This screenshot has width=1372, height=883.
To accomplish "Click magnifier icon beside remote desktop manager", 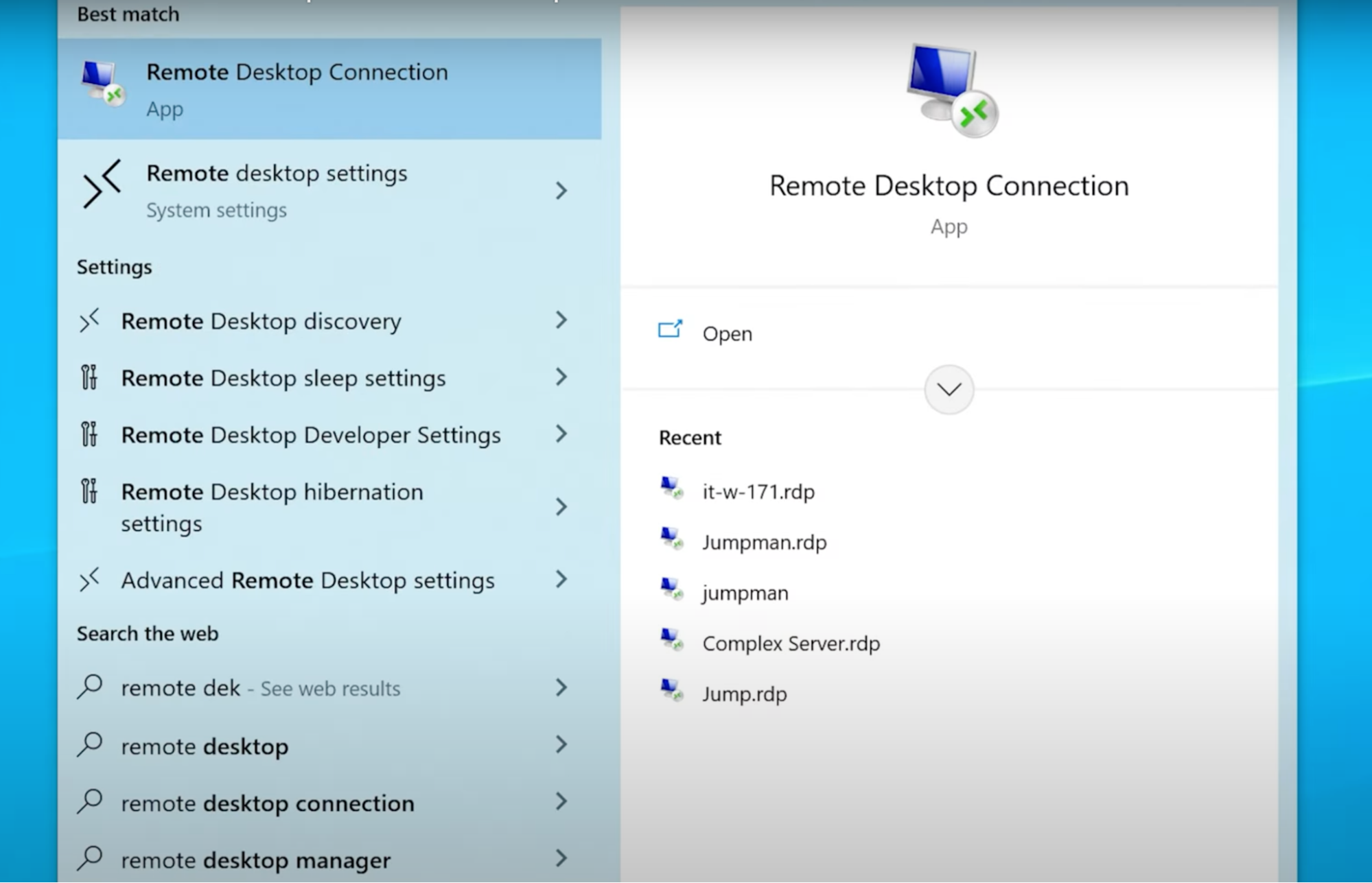I will 90,858.
